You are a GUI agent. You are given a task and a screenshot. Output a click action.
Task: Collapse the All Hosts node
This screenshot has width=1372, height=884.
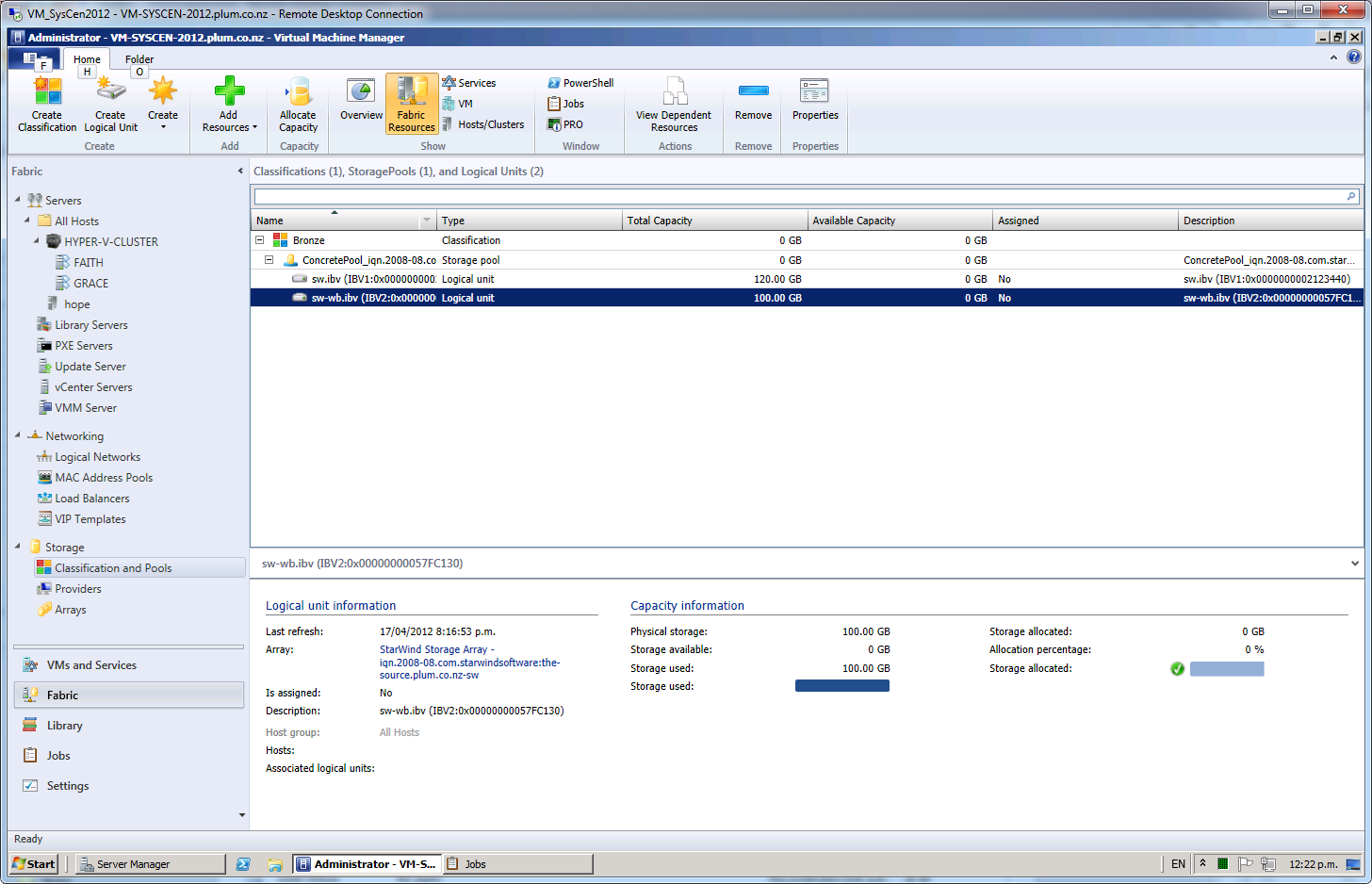[x=26, y=221]
